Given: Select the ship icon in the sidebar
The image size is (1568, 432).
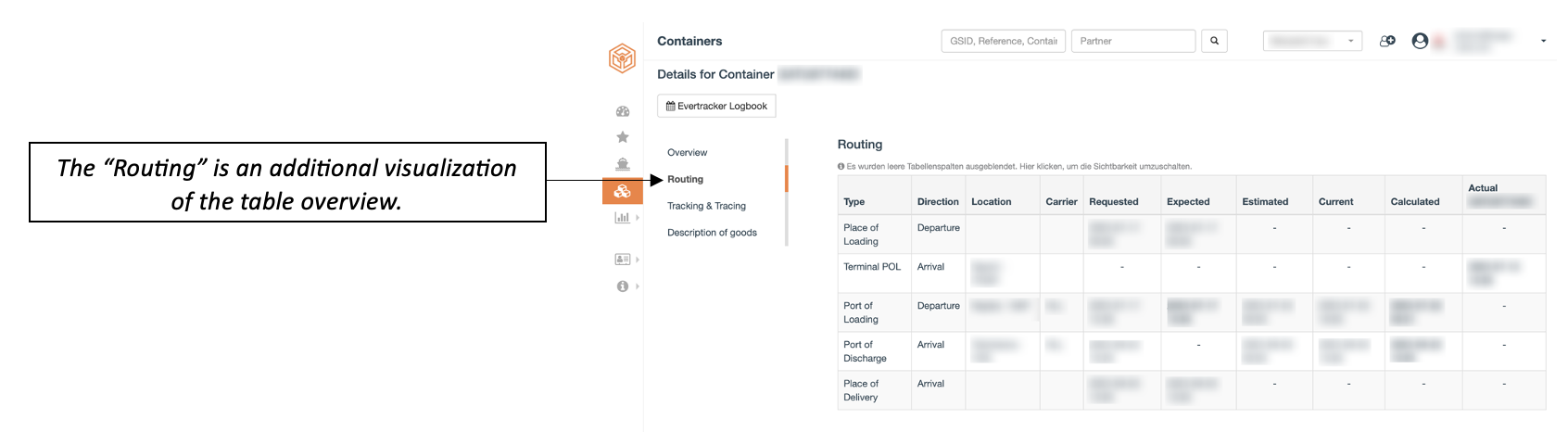Looking at the screenshot, I should tap(623, 164).
